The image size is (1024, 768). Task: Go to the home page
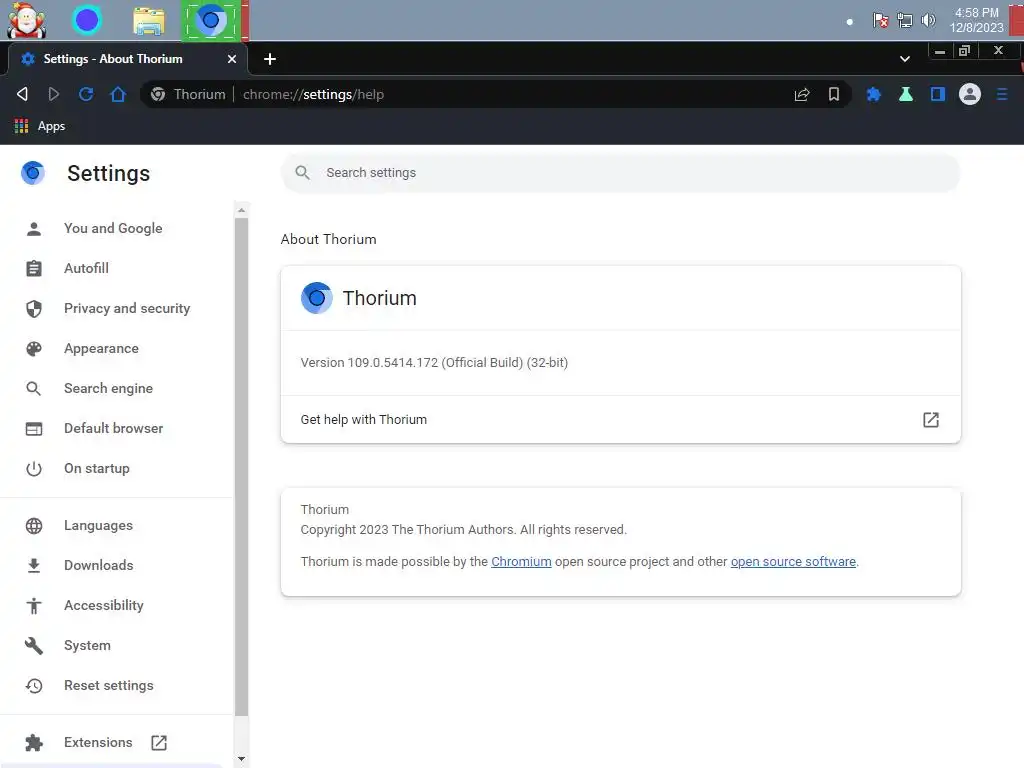[118, 94]
